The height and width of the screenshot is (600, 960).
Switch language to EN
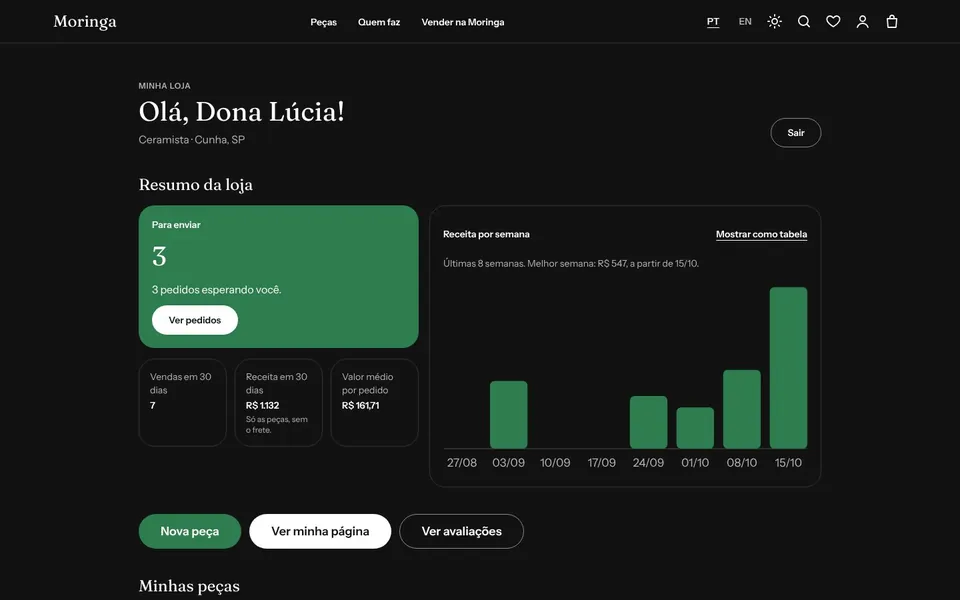point(745,21)
